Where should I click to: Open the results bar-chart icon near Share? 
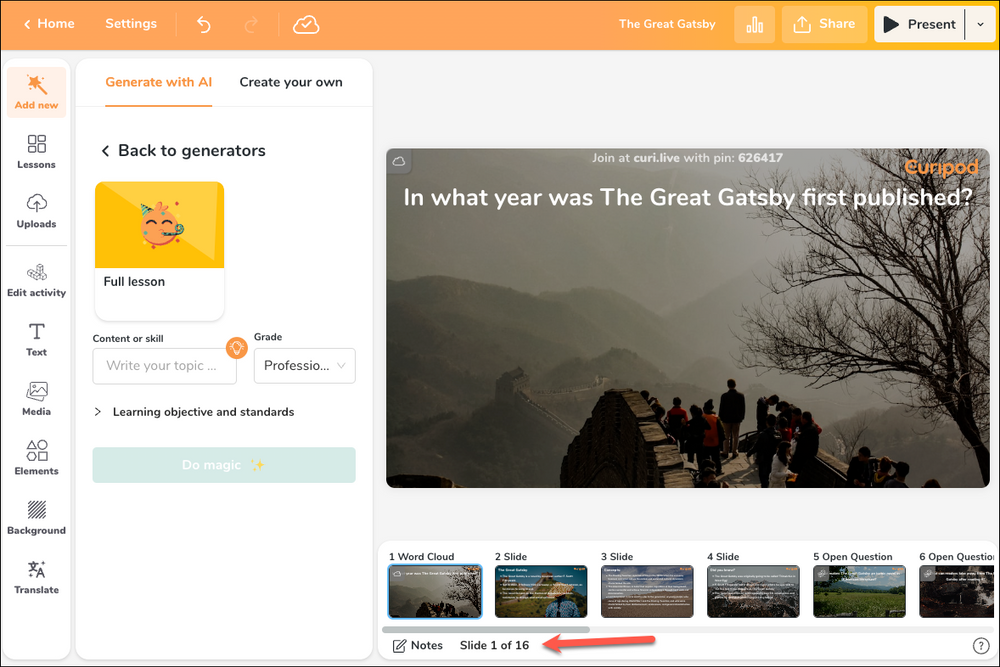tap(755, 24)
